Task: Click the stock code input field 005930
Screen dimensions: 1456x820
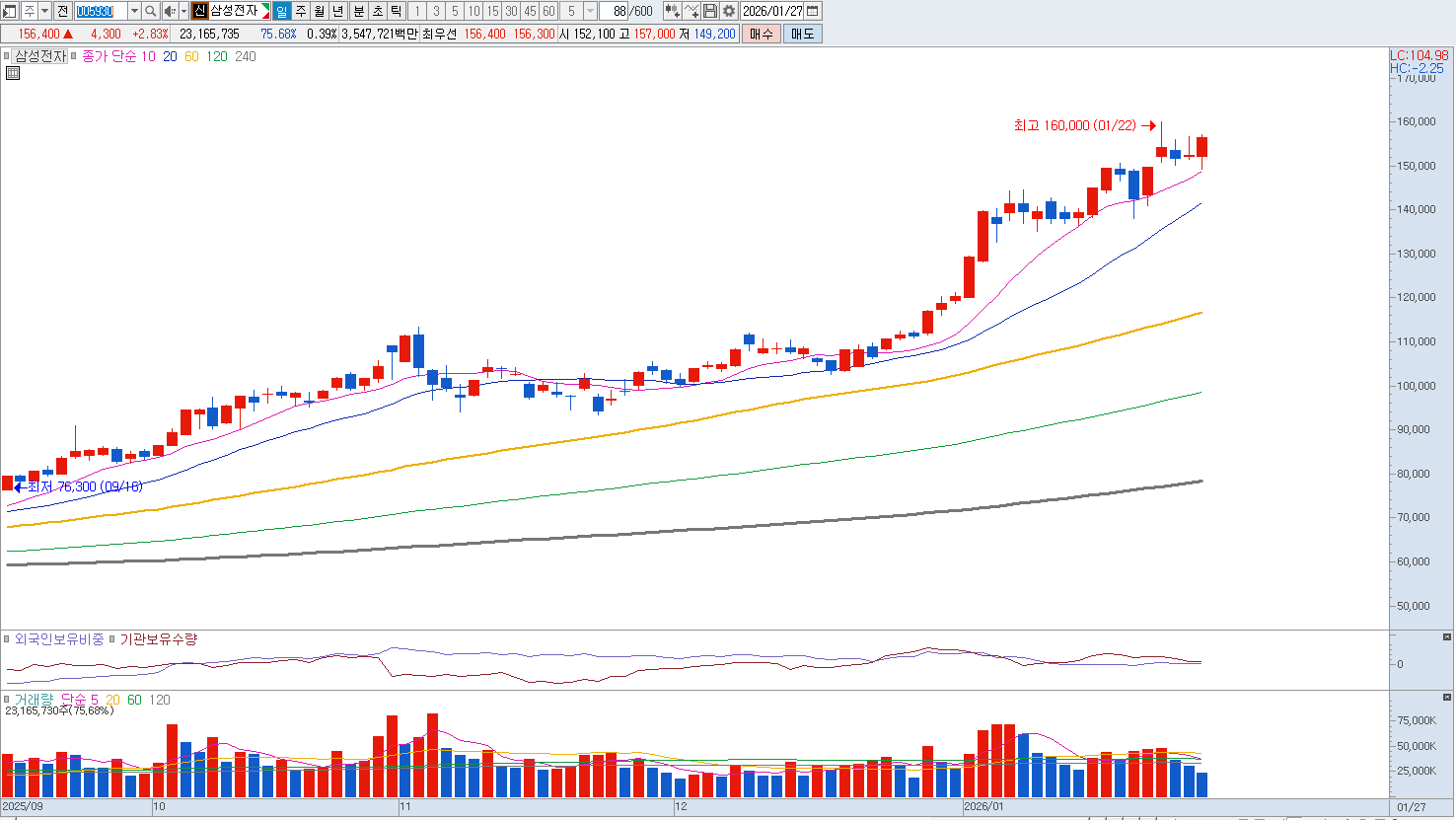Action: pyautogui.click(x=101, y=11)
